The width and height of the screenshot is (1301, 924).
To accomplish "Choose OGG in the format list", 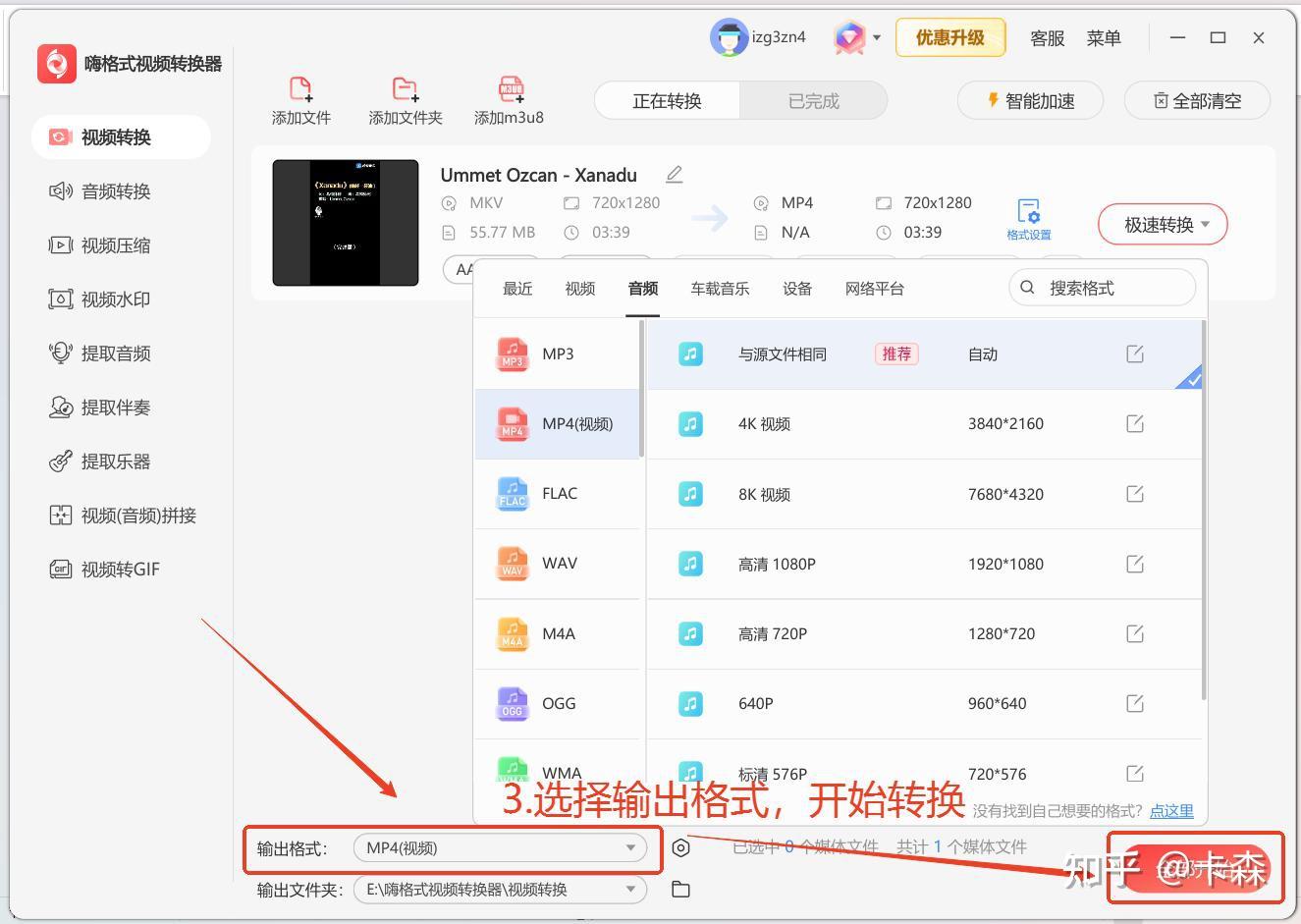I will [x=558, y=704].
